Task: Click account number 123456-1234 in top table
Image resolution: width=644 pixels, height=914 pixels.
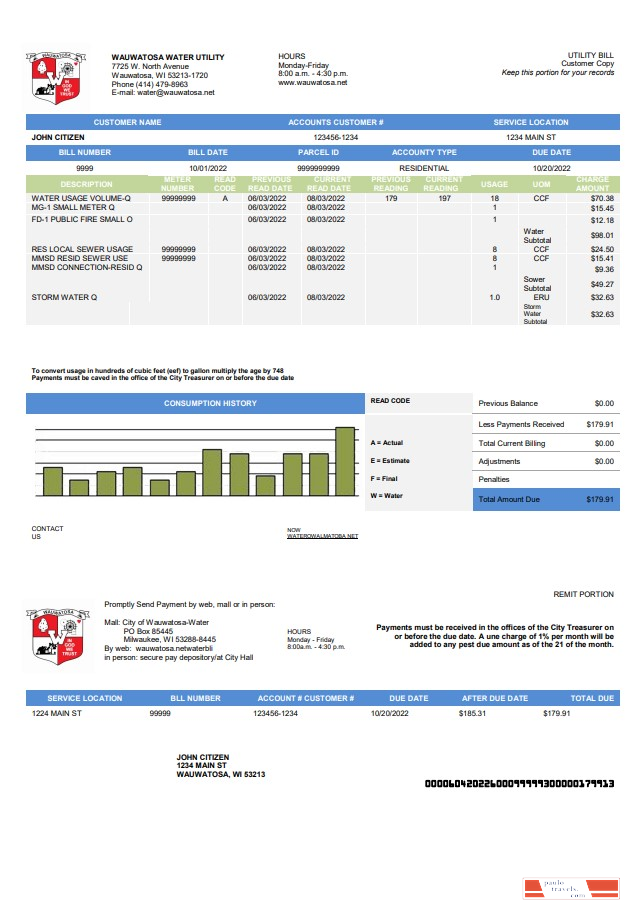Action: pos(336,137)
